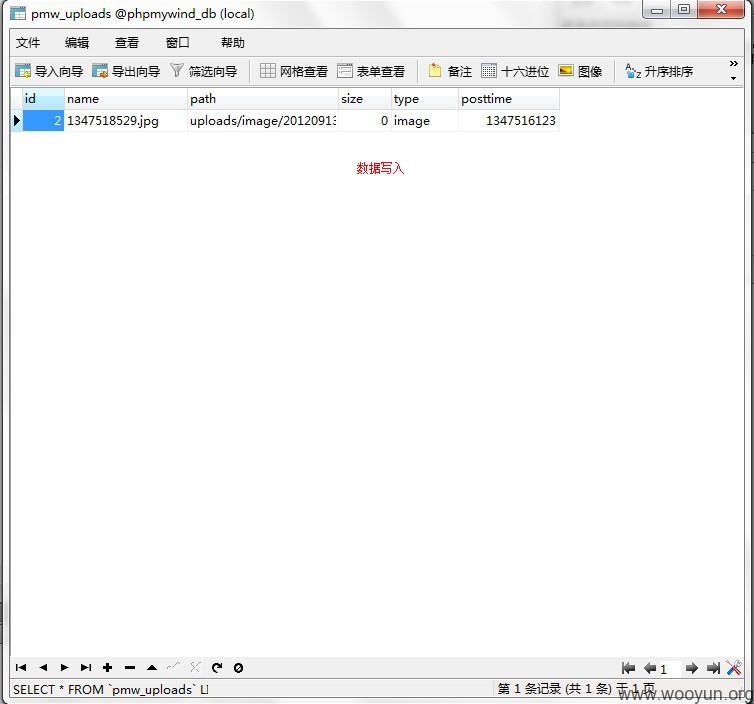The image size is (754, 704).
Task: Add a new record with plus
Action: [108, 667]
